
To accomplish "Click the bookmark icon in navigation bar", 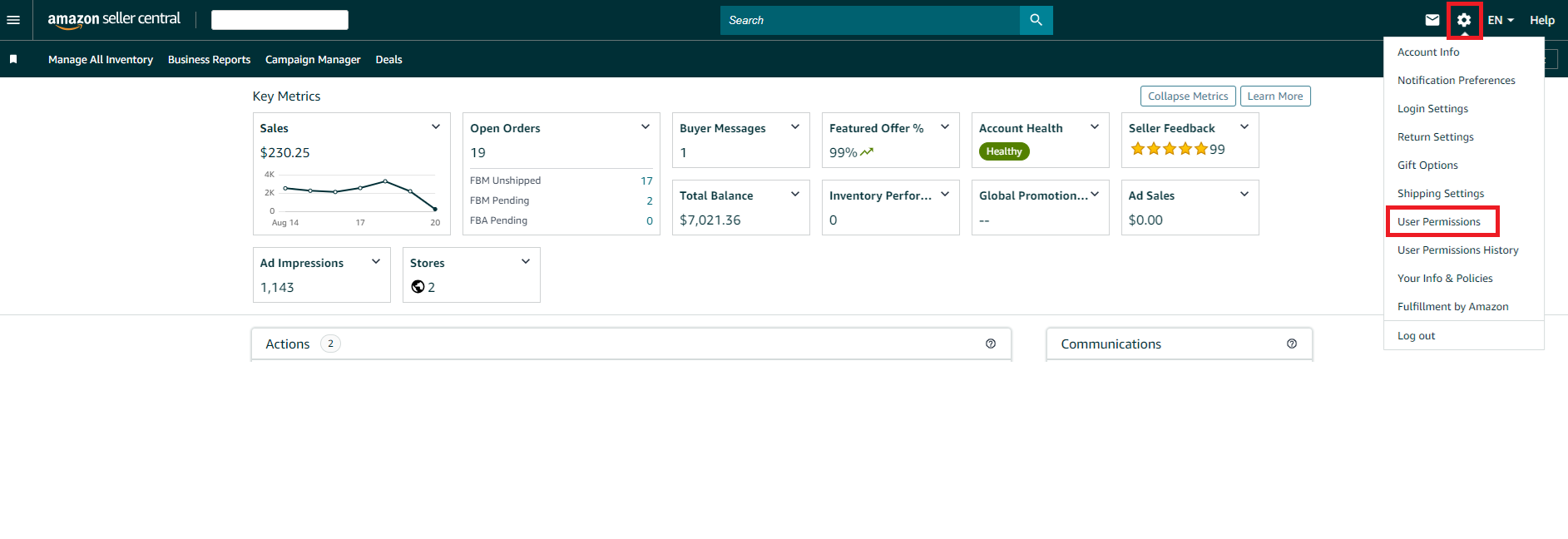I will point(13,59).
